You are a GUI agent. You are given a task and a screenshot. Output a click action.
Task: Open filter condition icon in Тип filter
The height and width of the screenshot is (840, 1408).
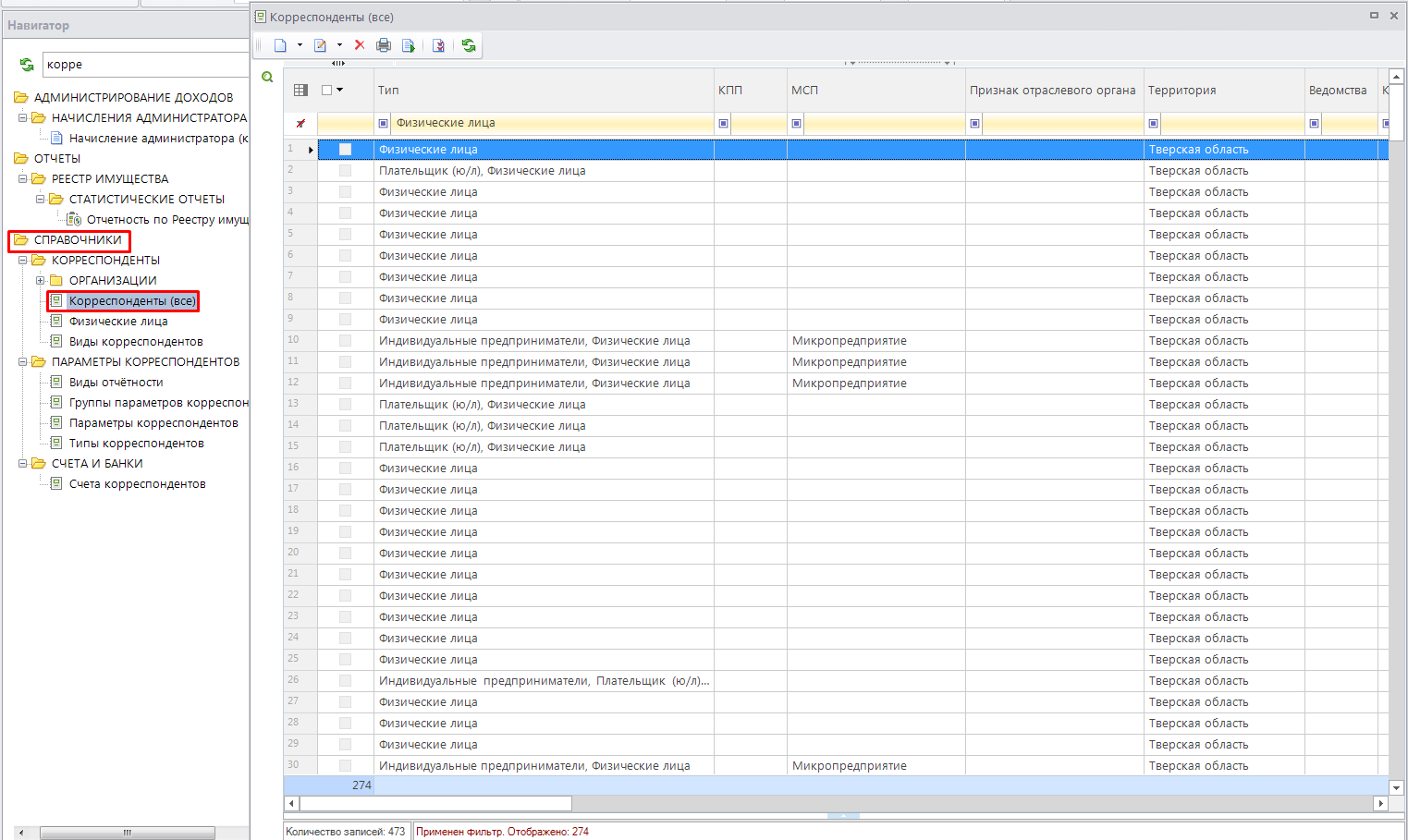click(384, 123)
